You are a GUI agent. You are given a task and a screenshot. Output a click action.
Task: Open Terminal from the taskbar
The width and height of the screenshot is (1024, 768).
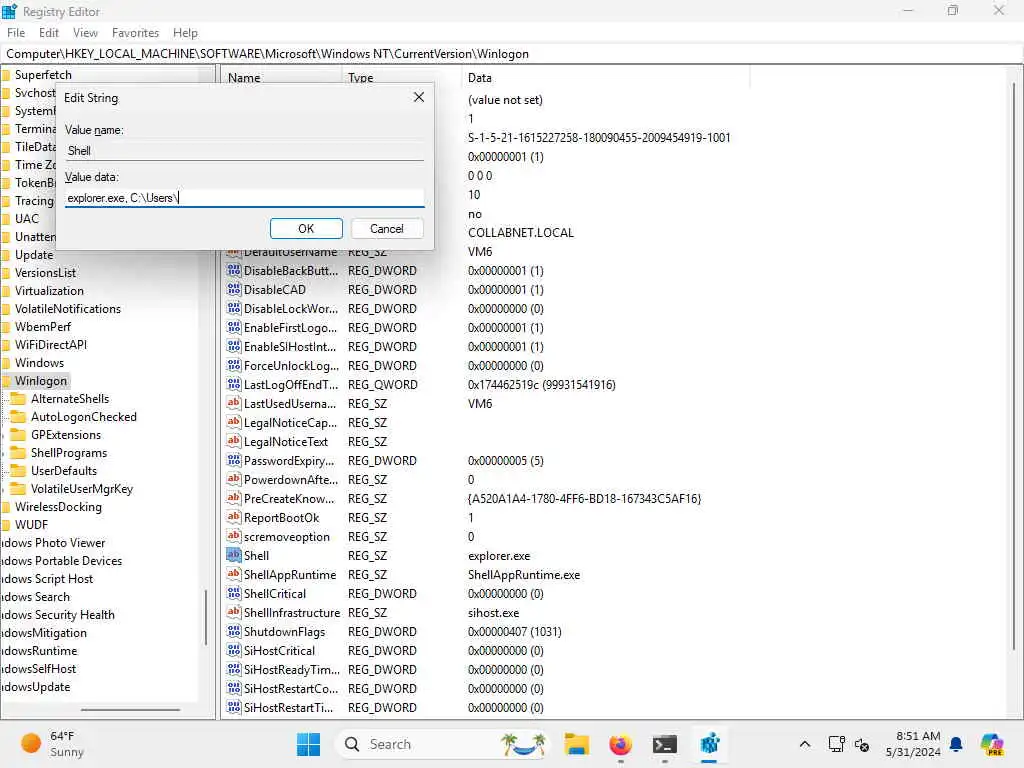664,744
